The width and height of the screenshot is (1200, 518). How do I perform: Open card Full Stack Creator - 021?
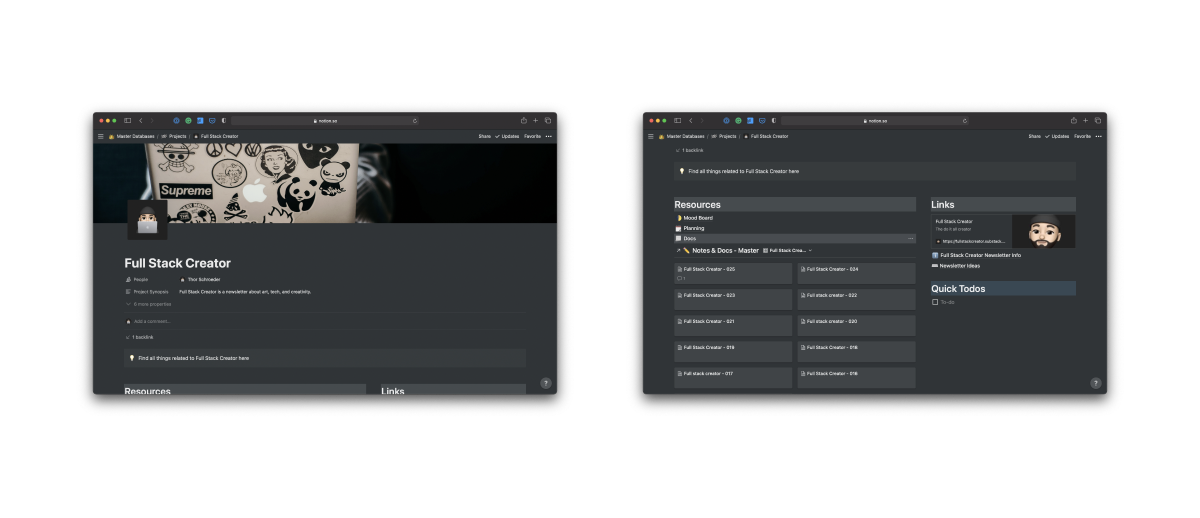coord(734,325)
